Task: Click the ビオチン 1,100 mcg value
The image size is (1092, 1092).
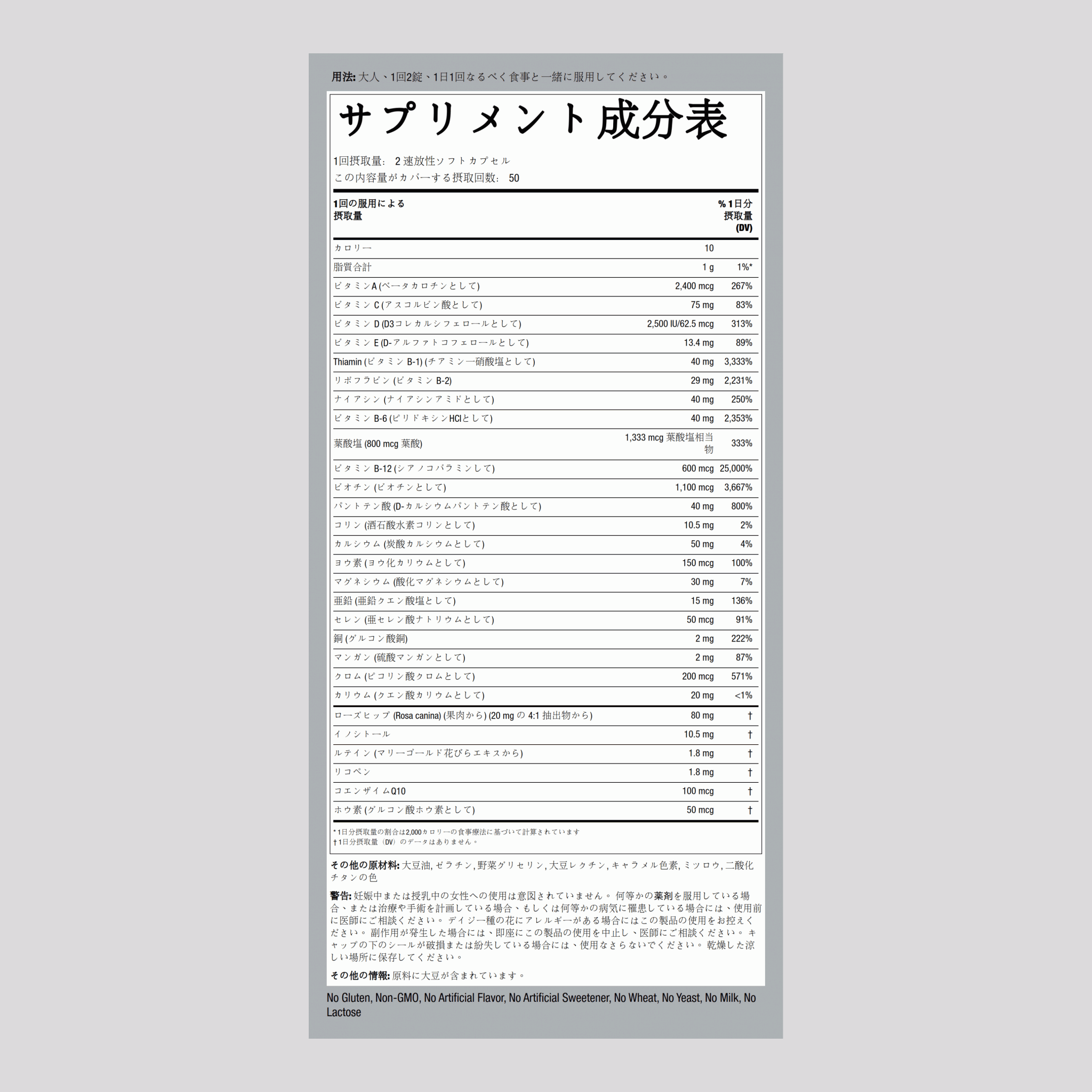Action: pyautogui.click(x=694, y=487)
